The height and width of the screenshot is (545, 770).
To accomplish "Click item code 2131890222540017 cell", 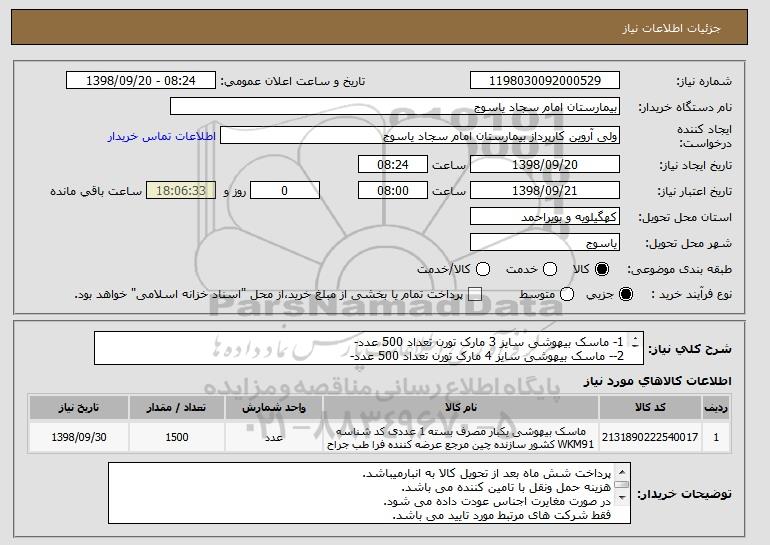I will pos(650,437).
